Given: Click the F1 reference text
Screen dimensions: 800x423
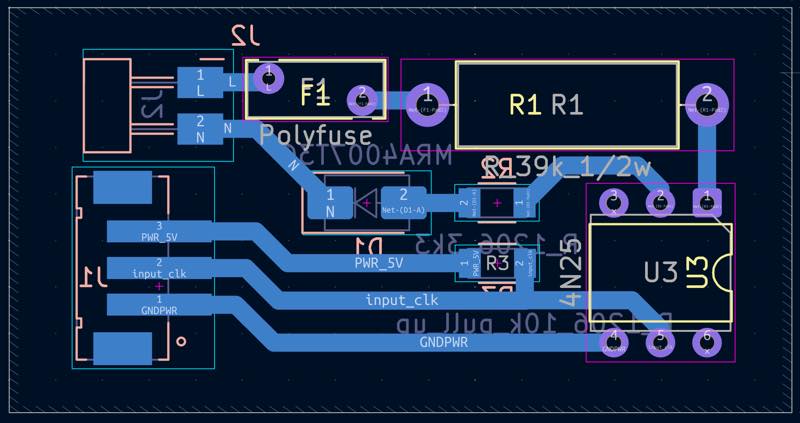Looking at the screenshot, I should 315,93.
